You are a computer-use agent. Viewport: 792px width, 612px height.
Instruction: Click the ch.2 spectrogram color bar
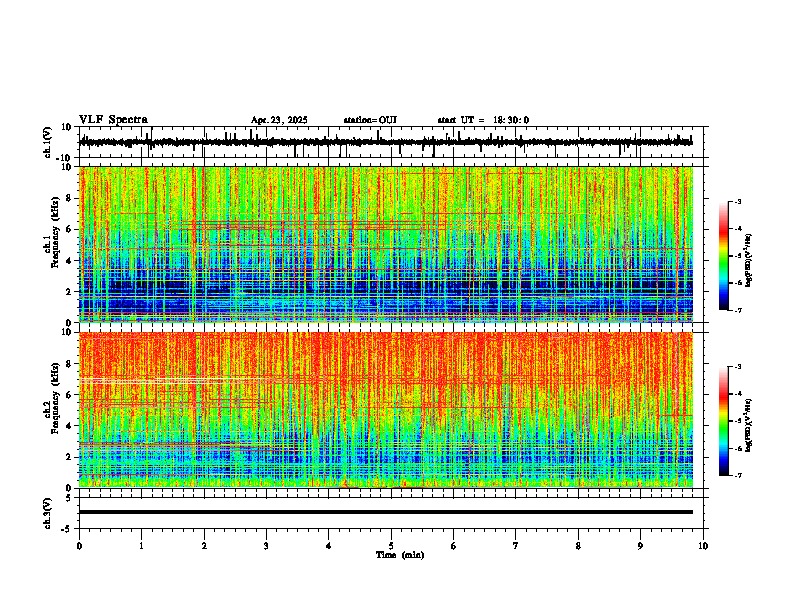tap(724, 421)
